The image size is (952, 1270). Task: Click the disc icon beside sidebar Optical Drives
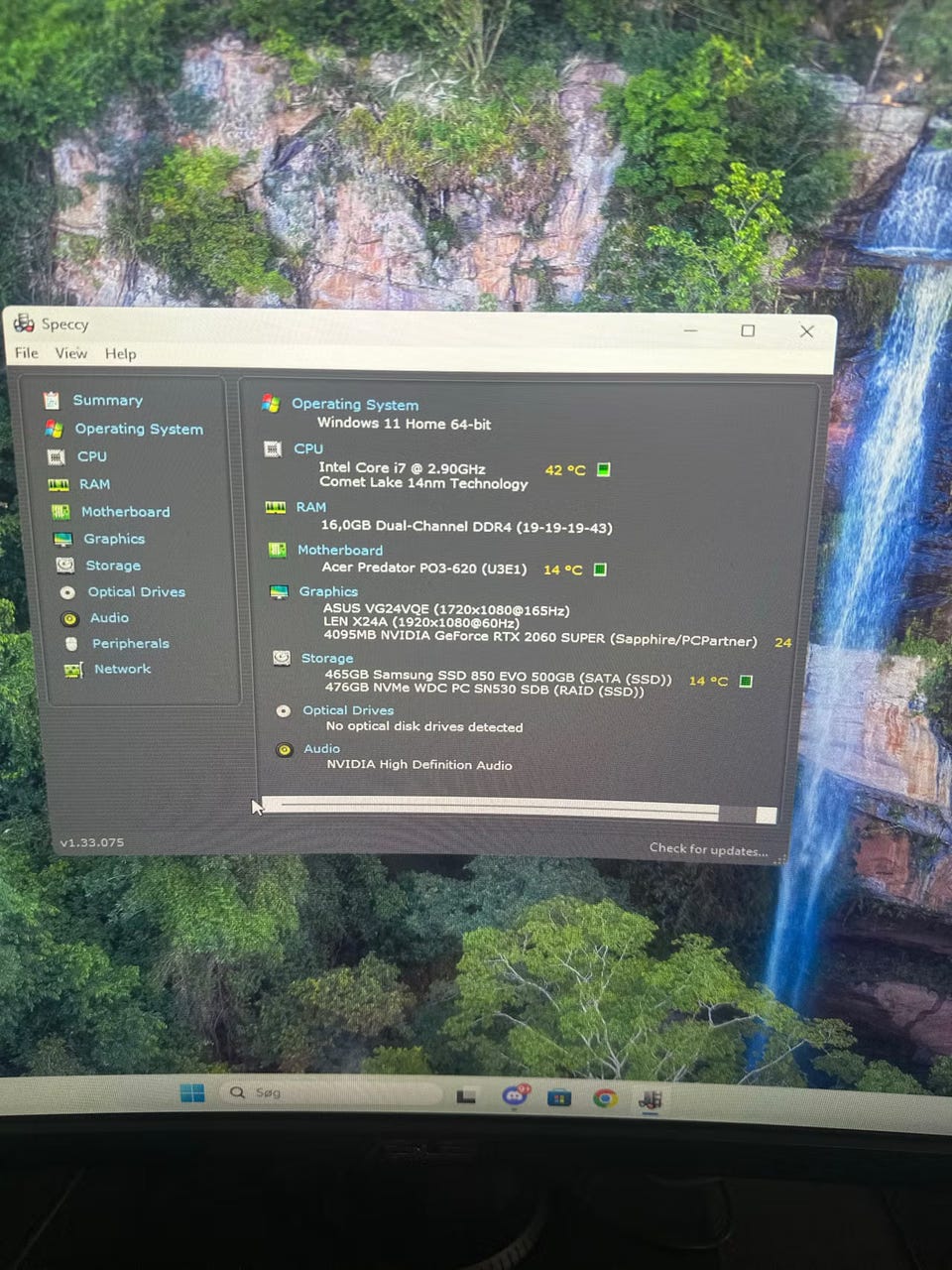(x=67, y=592)
